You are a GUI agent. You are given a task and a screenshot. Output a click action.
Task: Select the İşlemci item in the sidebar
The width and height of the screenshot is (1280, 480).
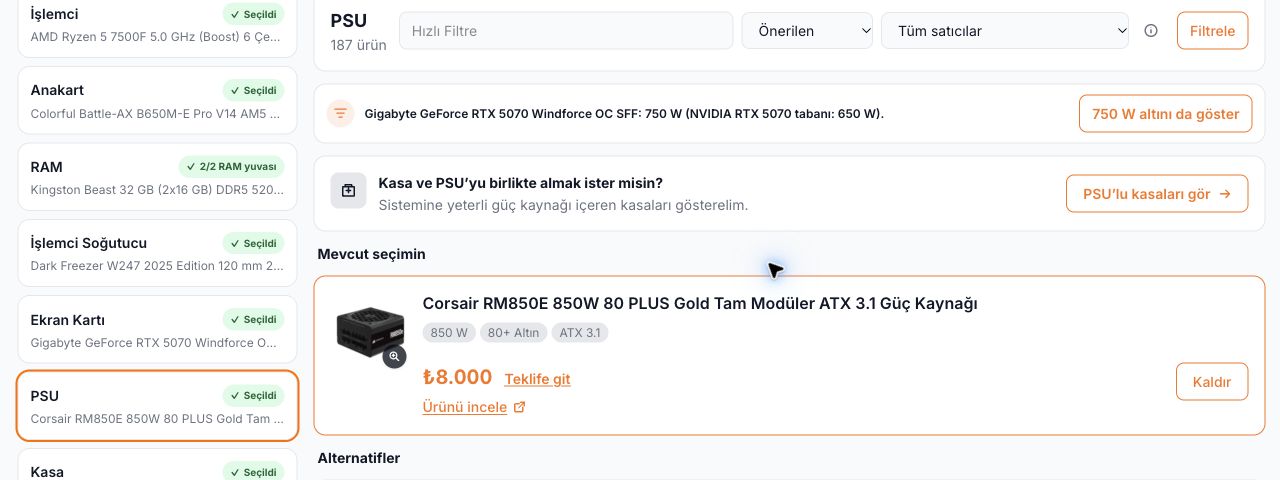click(158, 27)
